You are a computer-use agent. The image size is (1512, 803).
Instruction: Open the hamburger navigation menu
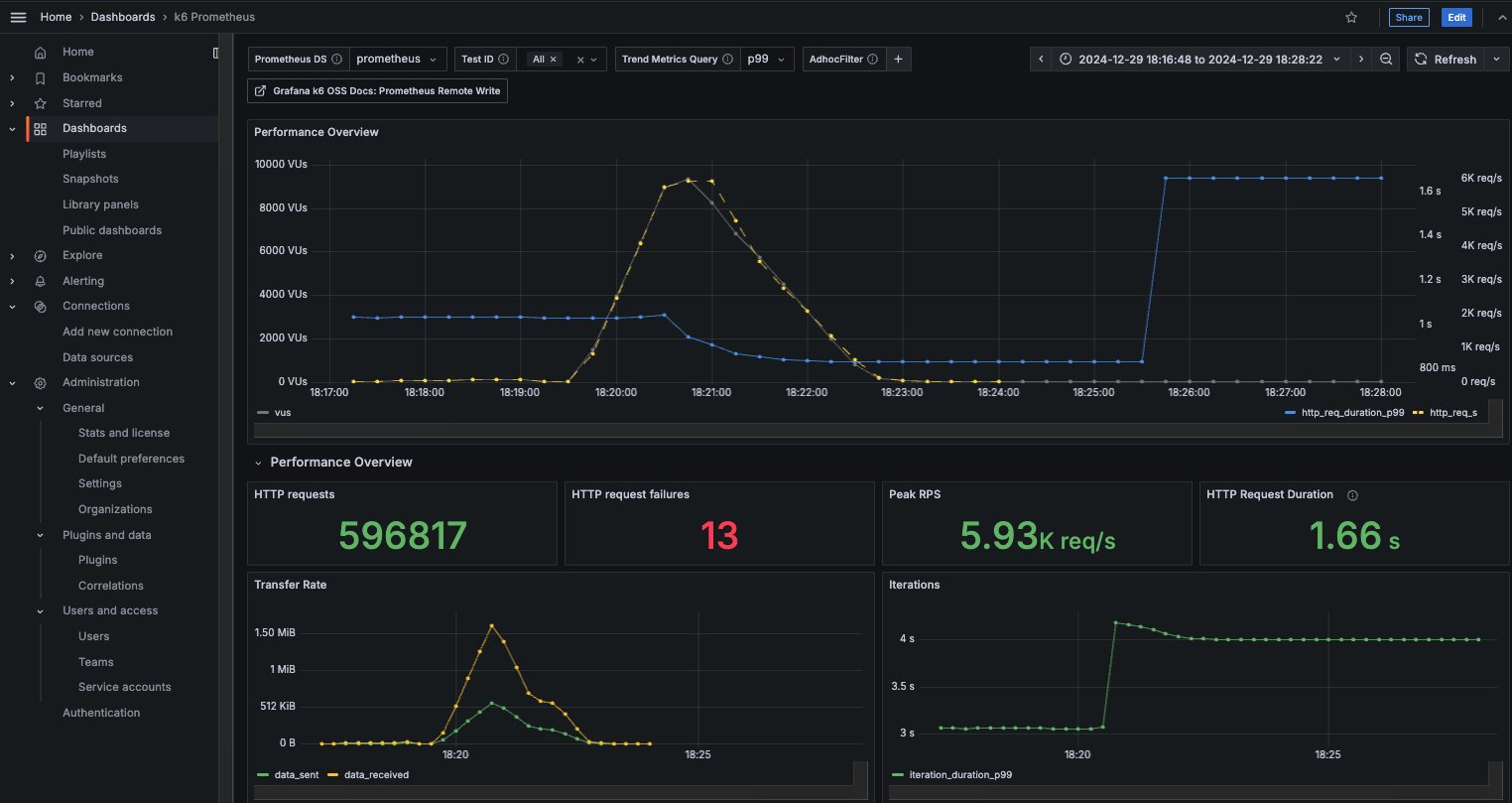pos(18,17)
